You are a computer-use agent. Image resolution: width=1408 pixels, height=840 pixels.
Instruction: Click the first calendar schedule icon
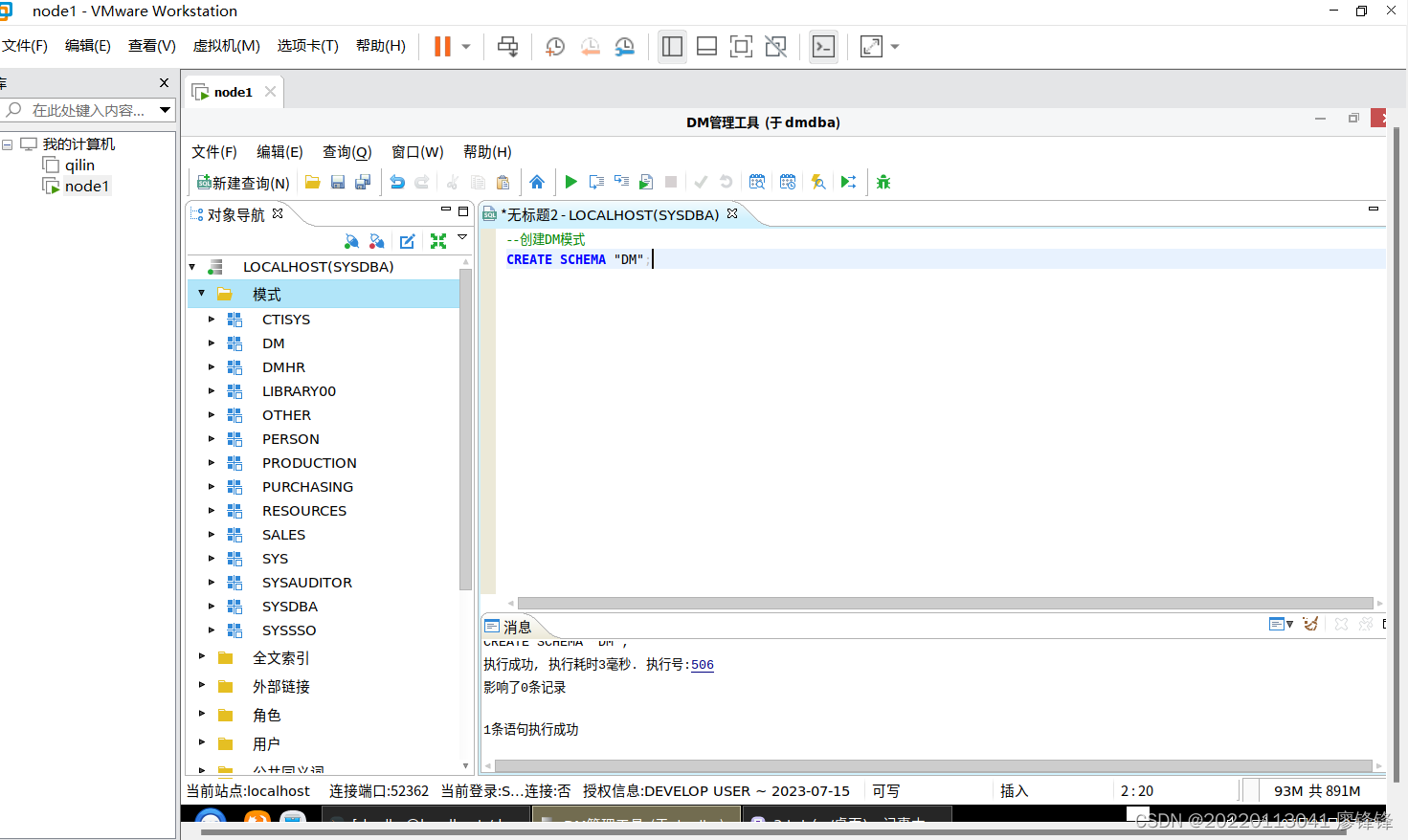[757, 182]
